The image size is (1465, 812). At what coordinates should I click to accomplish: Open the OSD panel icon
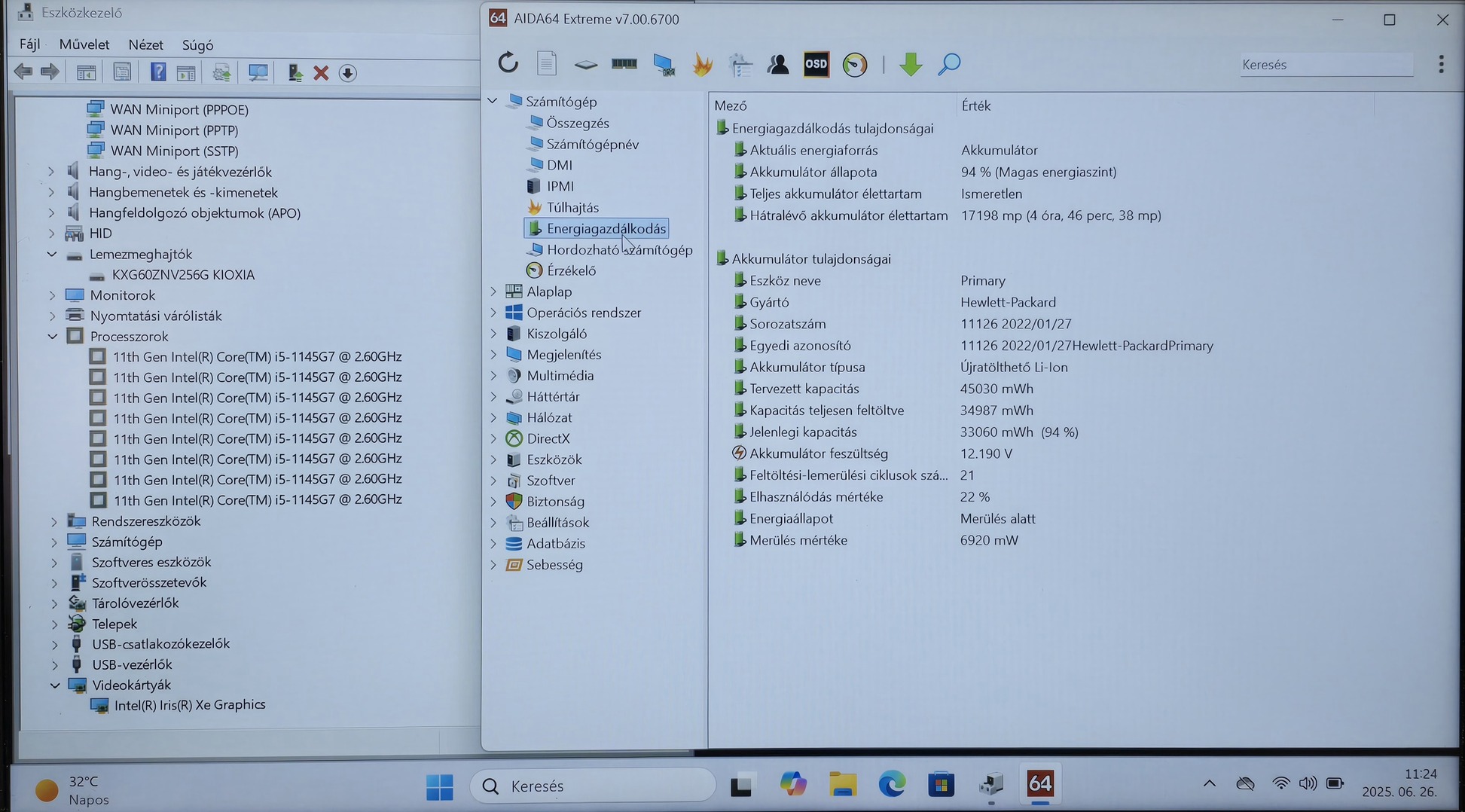[816, 64]
